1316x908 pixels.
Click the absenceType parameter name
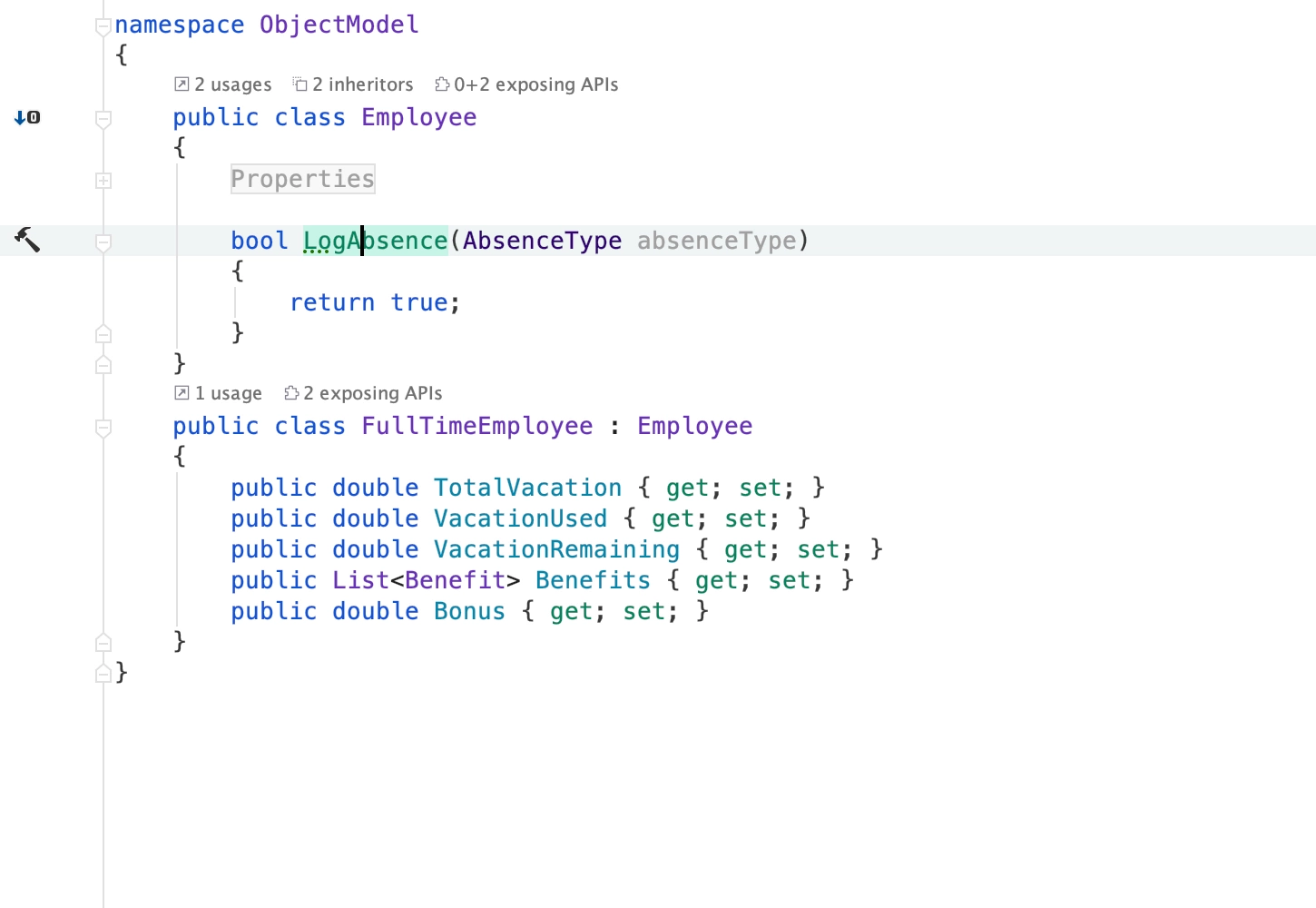tap(716, 241)
